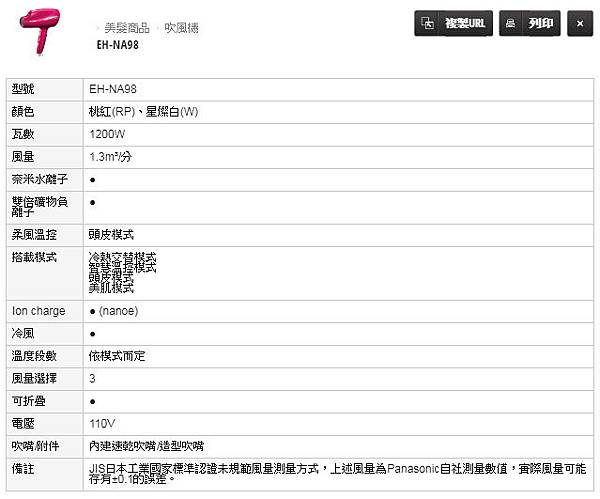Image resolution: width=600 pixels, height=499 pixels.
Task: Click the 列印 print button label
Action: pyautogui.click(x=541, y=23)
